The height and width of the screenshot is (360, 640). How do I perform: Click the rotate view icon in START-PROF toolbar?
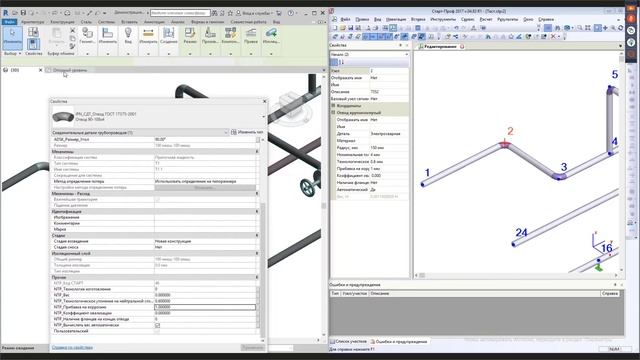point(621,28)
